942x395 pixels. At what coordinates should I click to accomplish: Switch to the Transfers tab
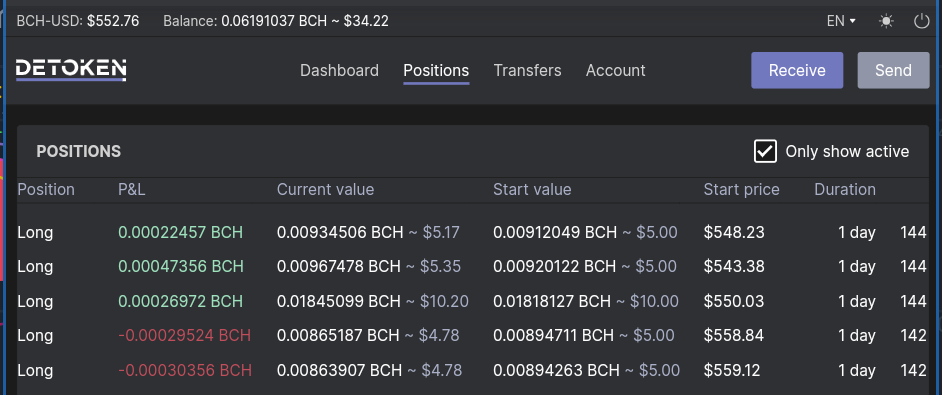527,71
